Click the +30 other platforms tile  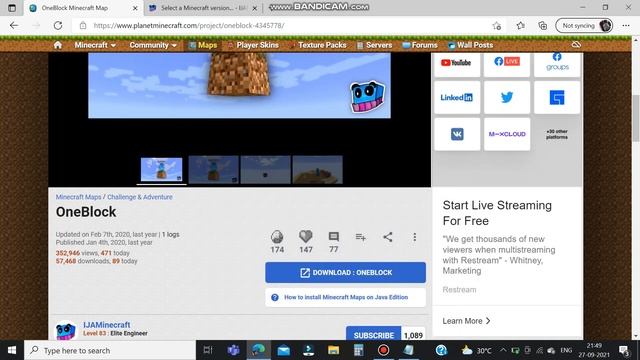point(557,134)
